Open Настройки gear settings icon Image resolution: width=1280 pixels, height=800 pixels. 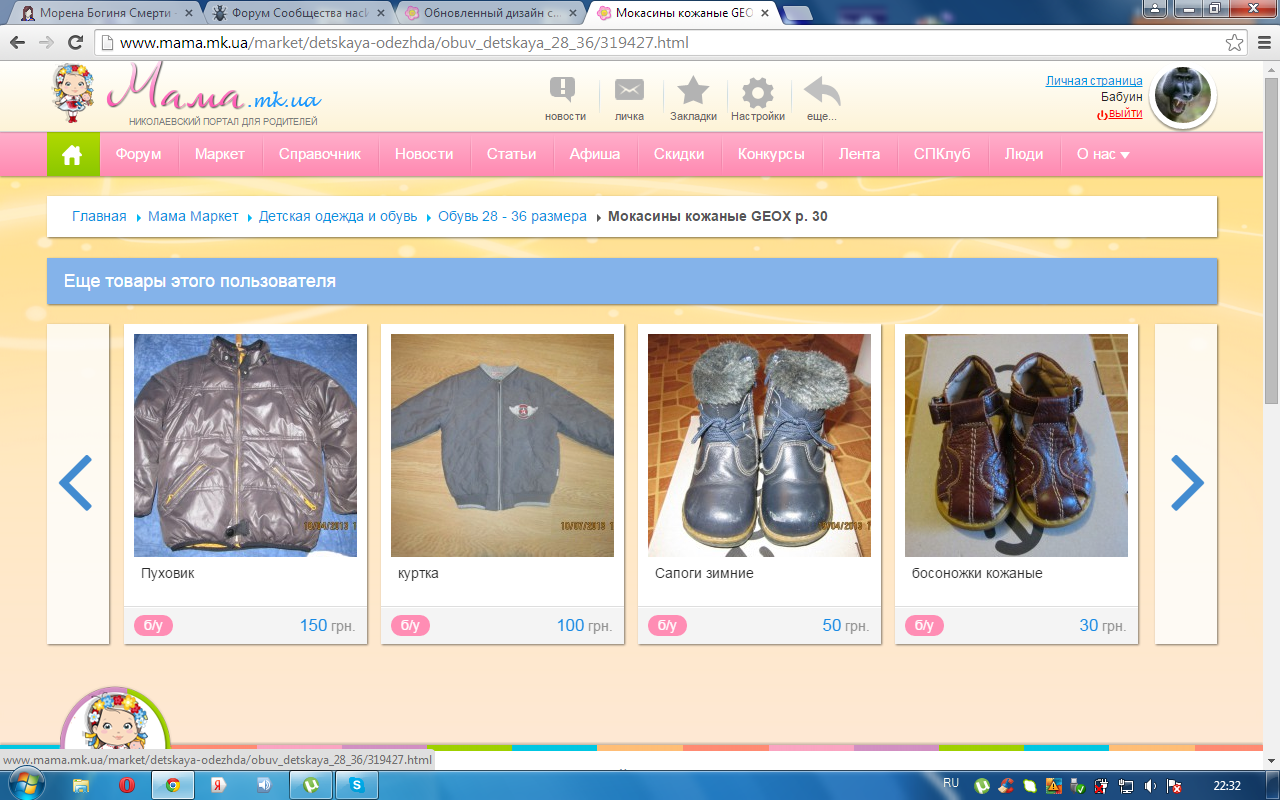757,93
